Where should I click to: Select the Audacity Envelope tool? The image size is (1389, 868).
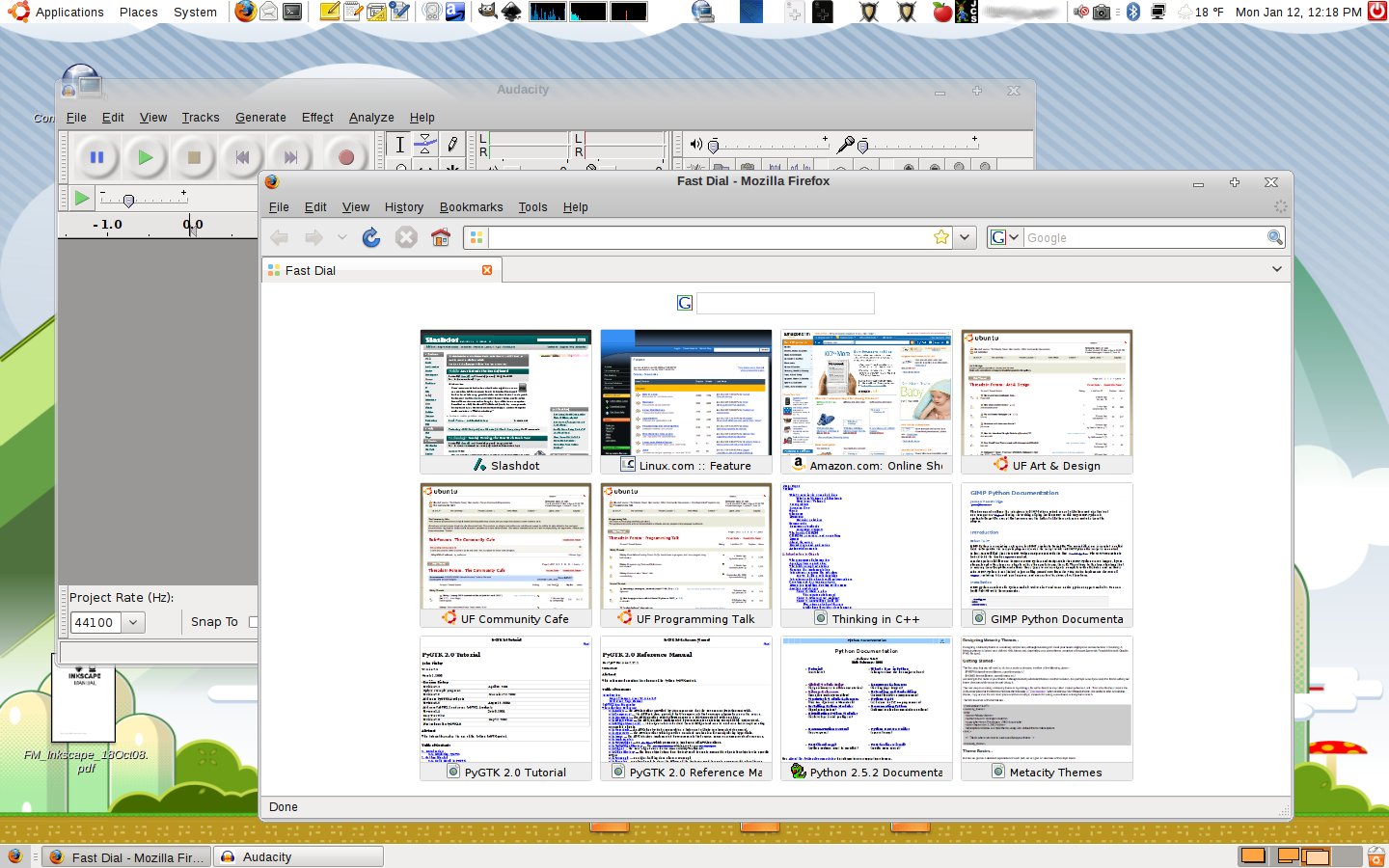click(425, 145)
